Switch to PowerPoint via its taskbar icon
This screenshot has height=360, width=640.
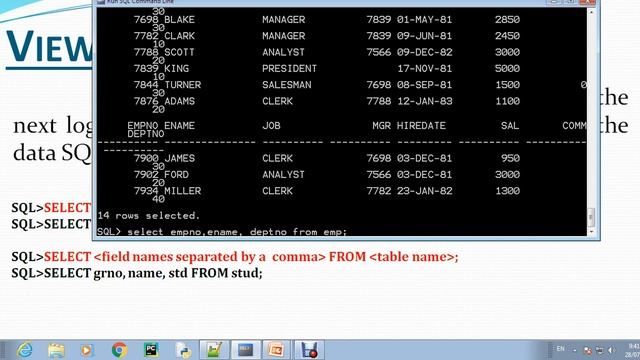point(276,350)
